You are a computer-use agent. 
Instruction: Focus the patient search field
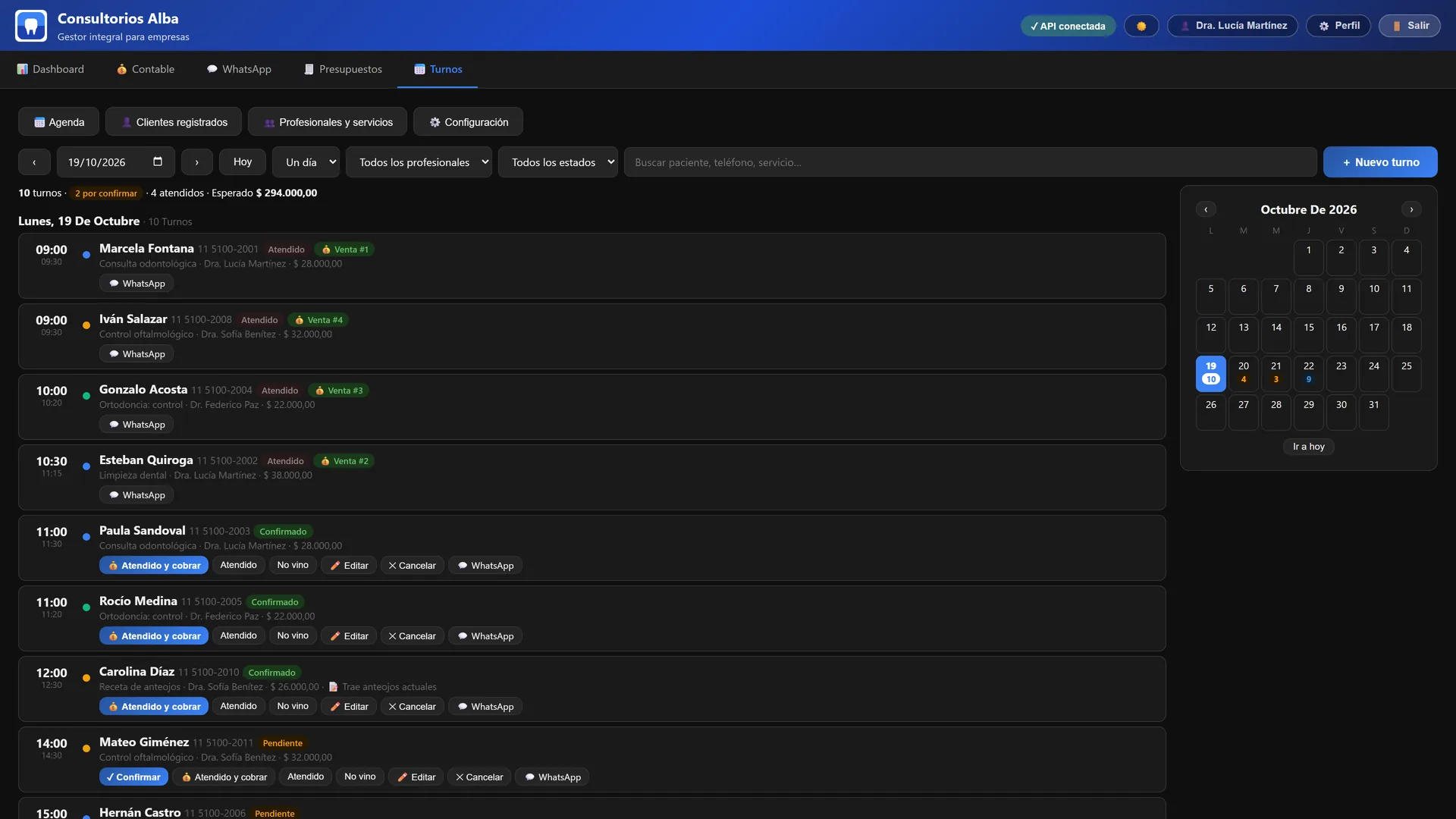click(x=971, y=162)
